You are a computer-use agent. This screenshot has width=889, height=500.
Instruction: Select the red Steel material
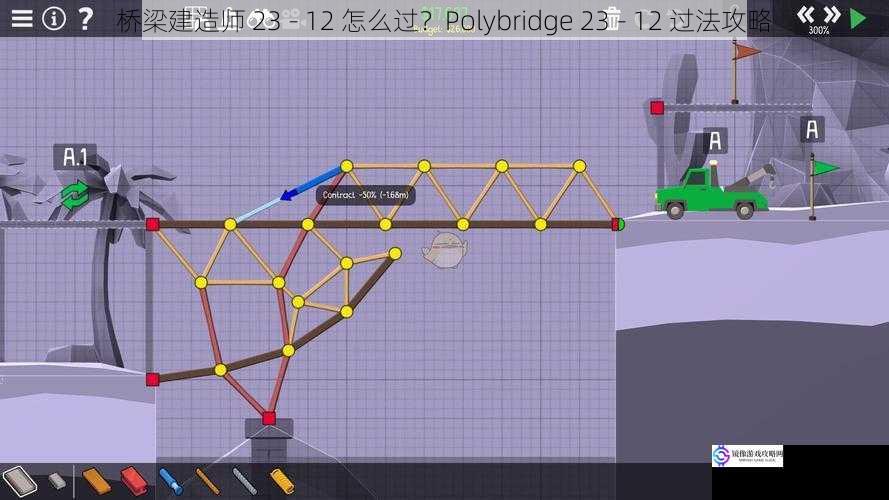tap(134, 481)
